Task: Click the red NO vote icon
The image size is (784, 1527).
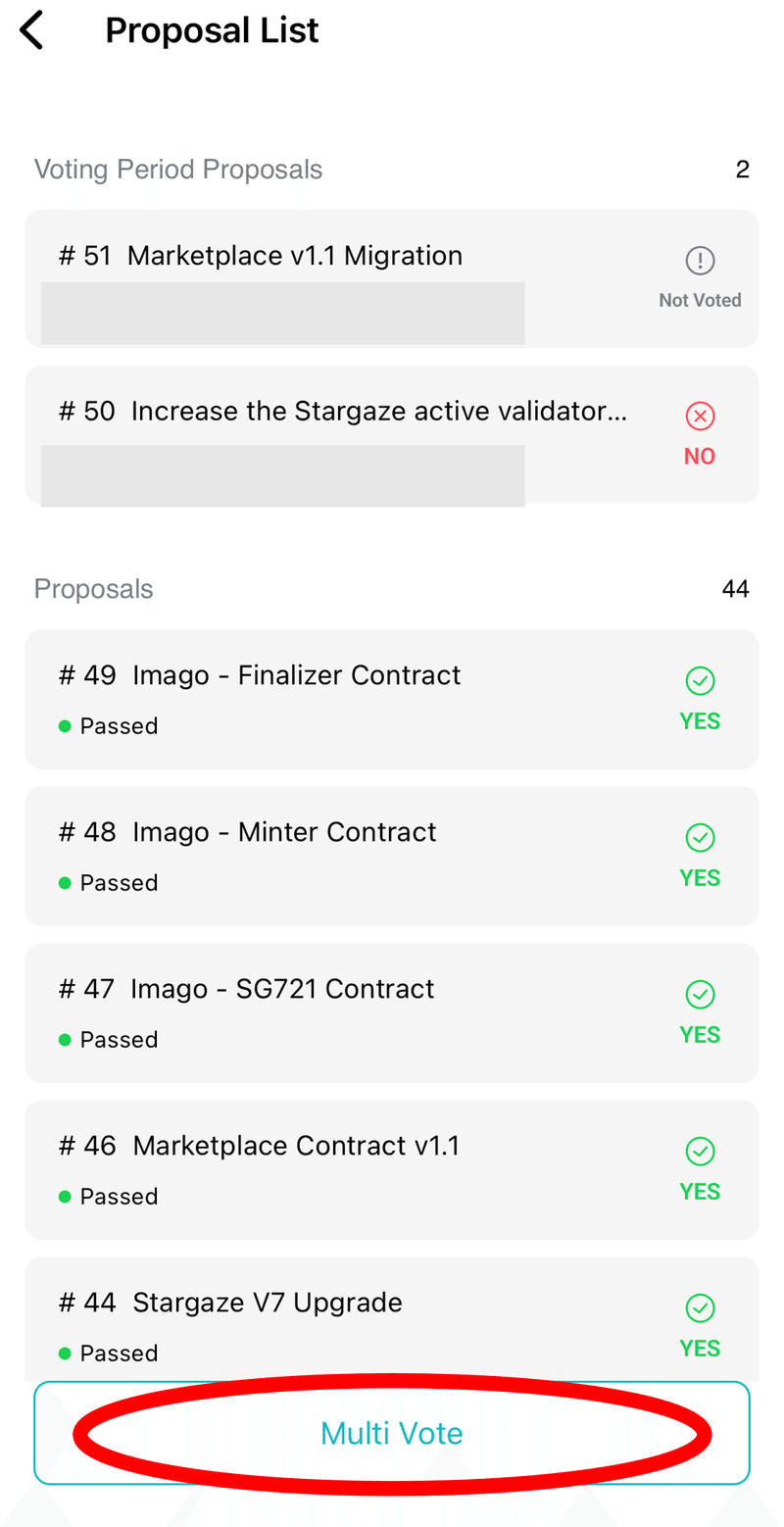Action: pyautogui.click(x=700, y=418)
